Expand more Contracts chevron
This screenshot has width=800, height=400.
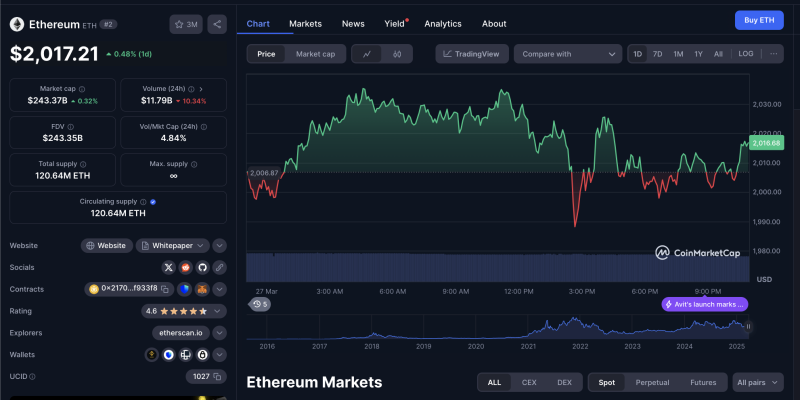click(219, 289)
